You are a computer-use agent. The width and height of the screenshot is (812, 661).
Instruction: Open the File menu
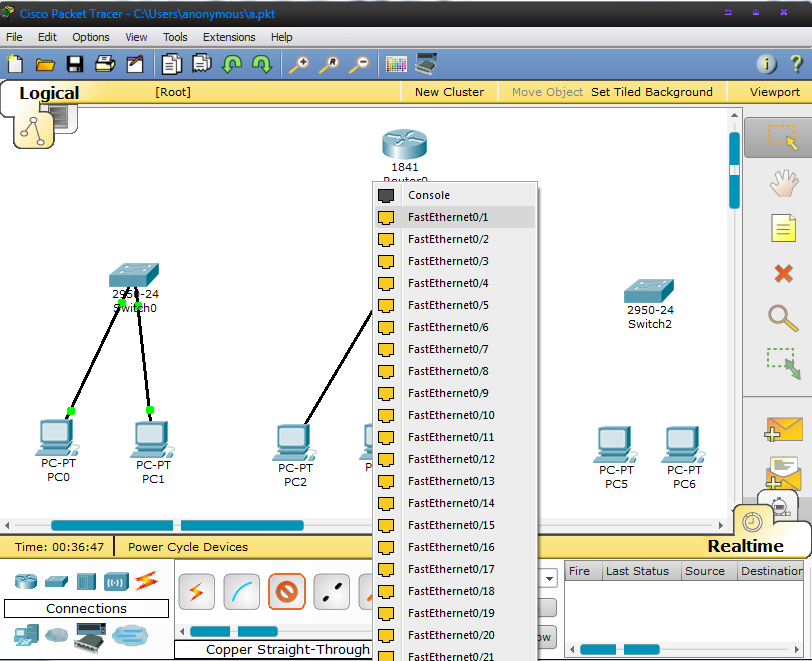click(x=14, y=37)
